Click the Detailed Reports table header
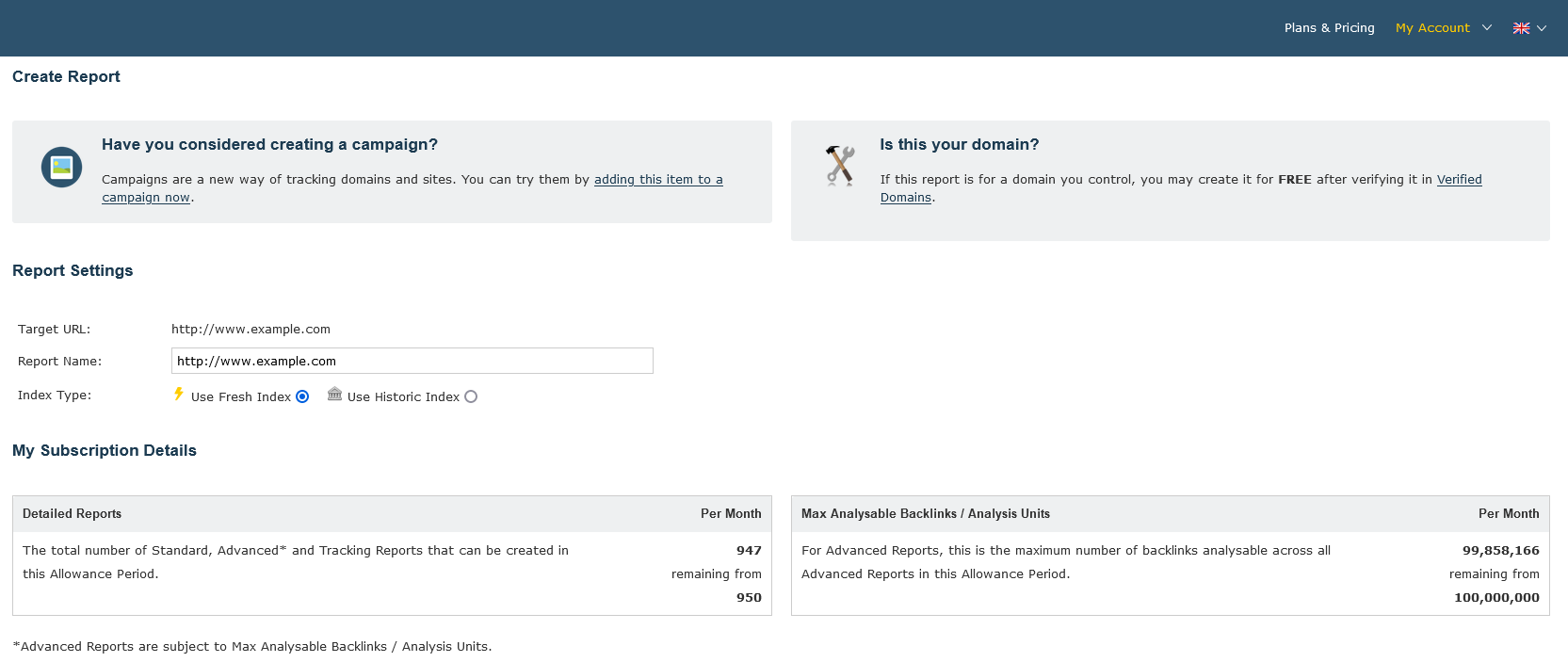 [73, 514]
